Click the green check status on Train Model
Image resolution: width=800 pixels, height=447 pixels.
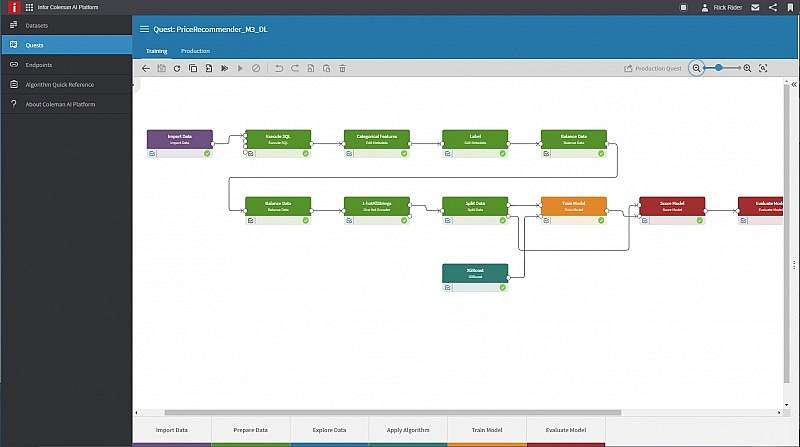(x=601, y=220)
